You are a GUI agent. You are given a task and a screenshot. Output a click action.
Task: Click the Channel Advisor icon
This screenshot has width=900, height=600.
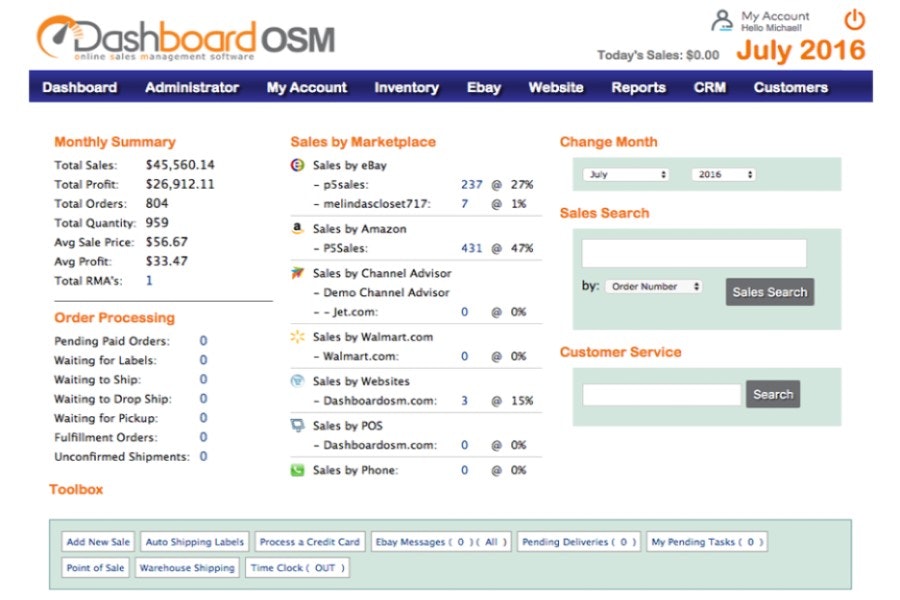(x=297, y=273)
